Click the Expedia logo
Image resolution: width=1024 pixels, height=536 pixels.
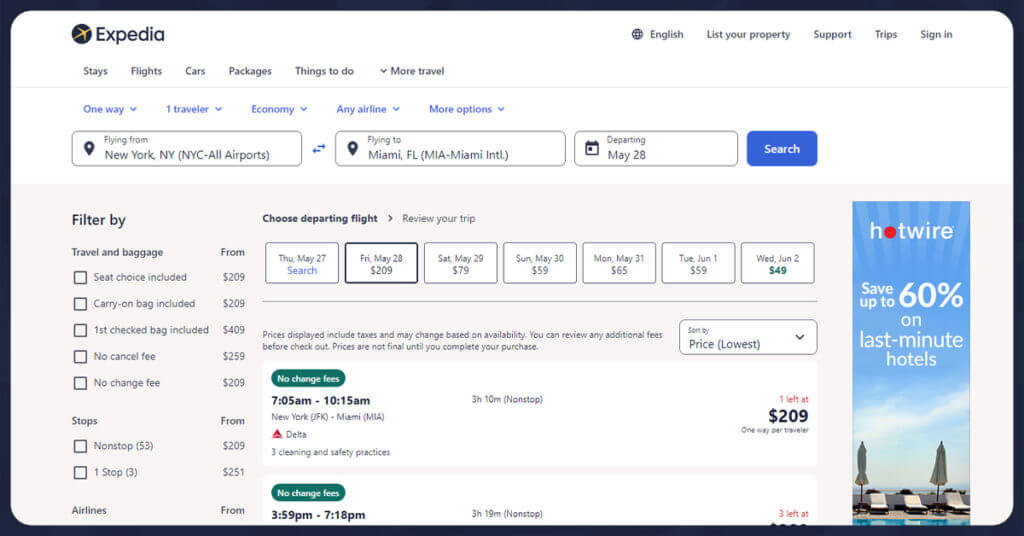[x=118, y=34]
